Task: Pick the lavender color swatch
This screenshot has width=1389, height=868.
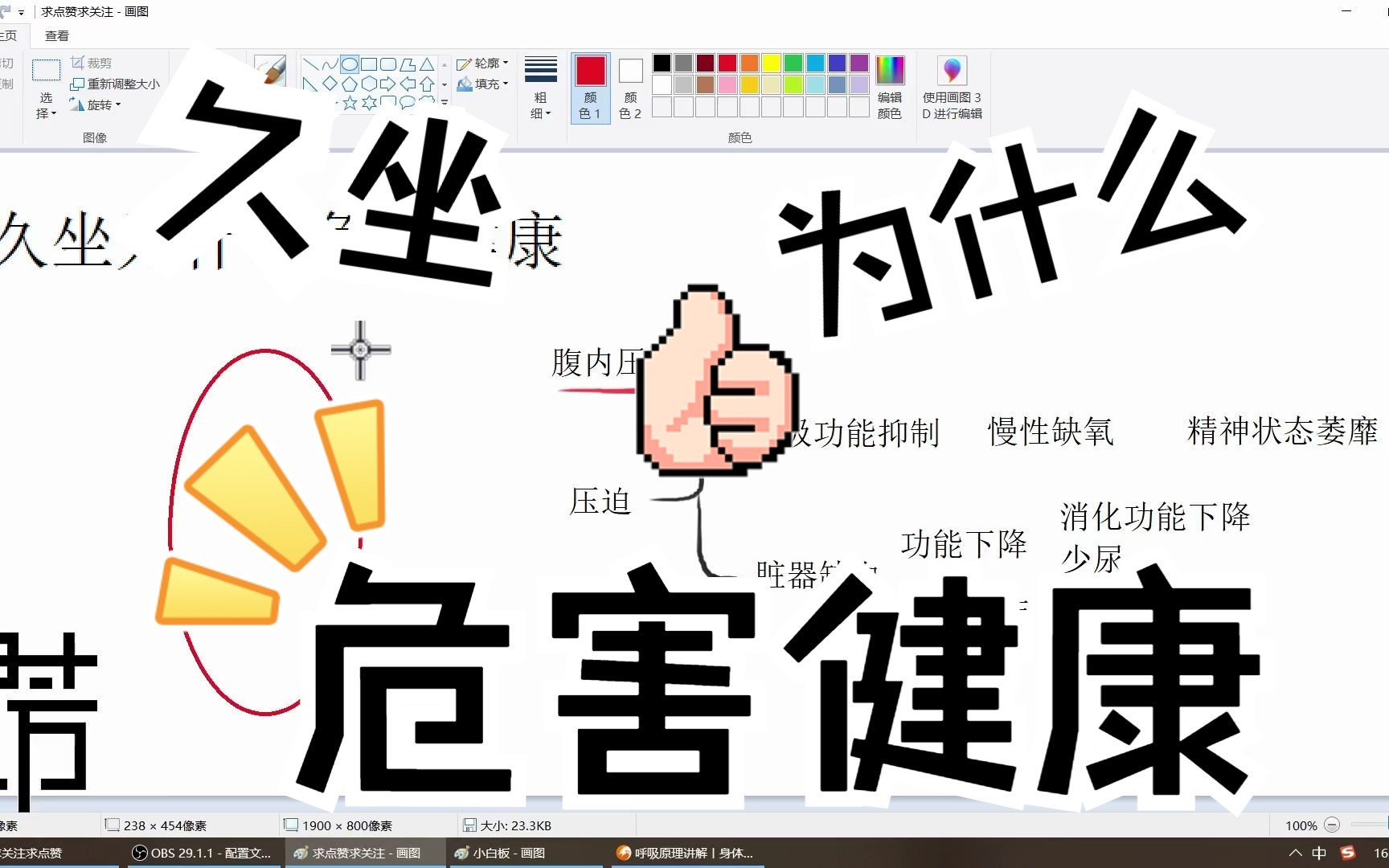Action: pyautogui.click(x=859, y=84)
